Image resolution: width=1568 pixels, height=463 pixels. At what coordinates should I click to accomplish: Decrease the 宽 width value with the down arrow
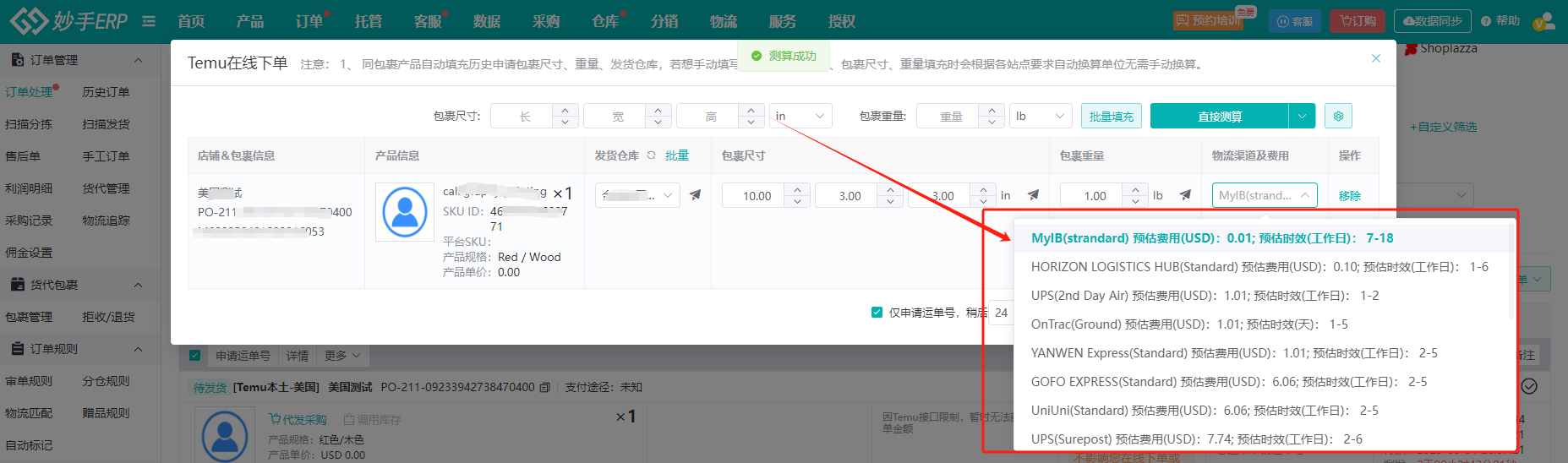(658, 122)
